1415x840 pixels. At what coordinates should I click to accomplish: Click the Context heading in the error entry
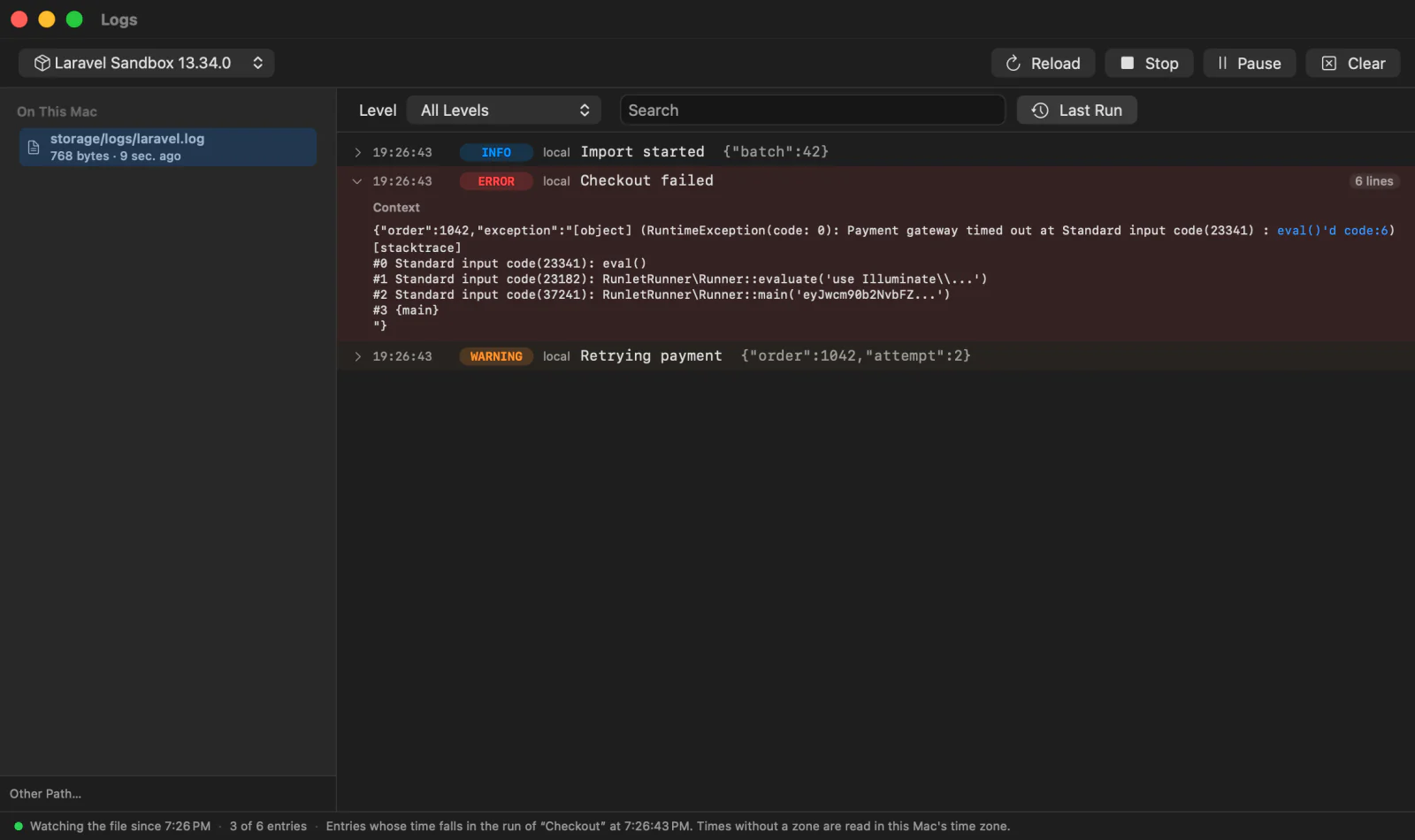click(x=396, y=208)
